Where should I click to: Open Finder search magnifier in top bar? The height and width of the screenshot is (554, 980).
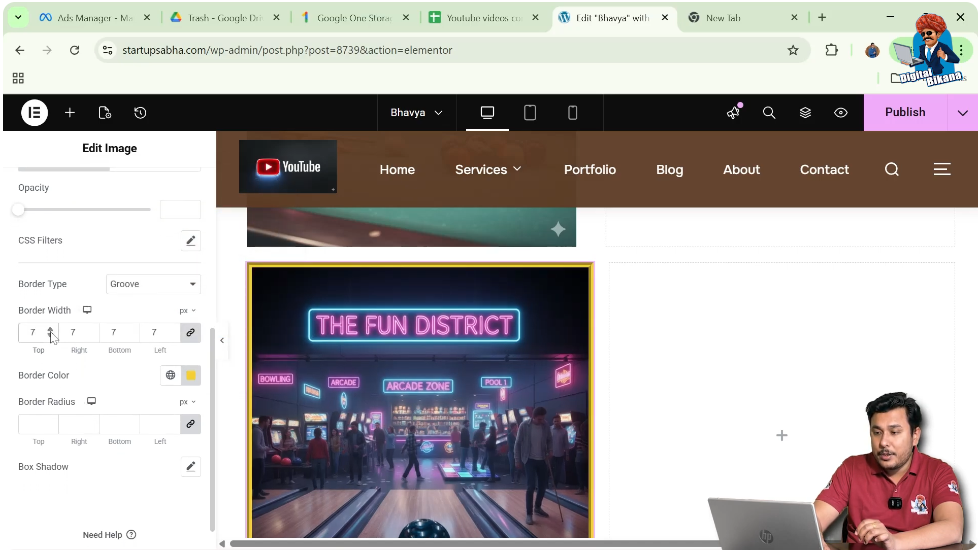[x=769, y=113]
